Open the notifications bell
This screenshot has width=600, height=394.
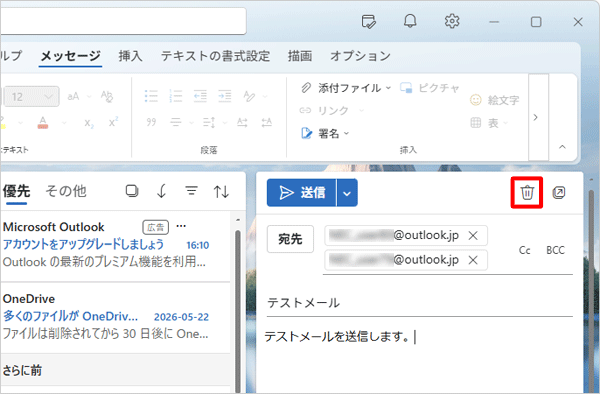(x=410, y=21)
